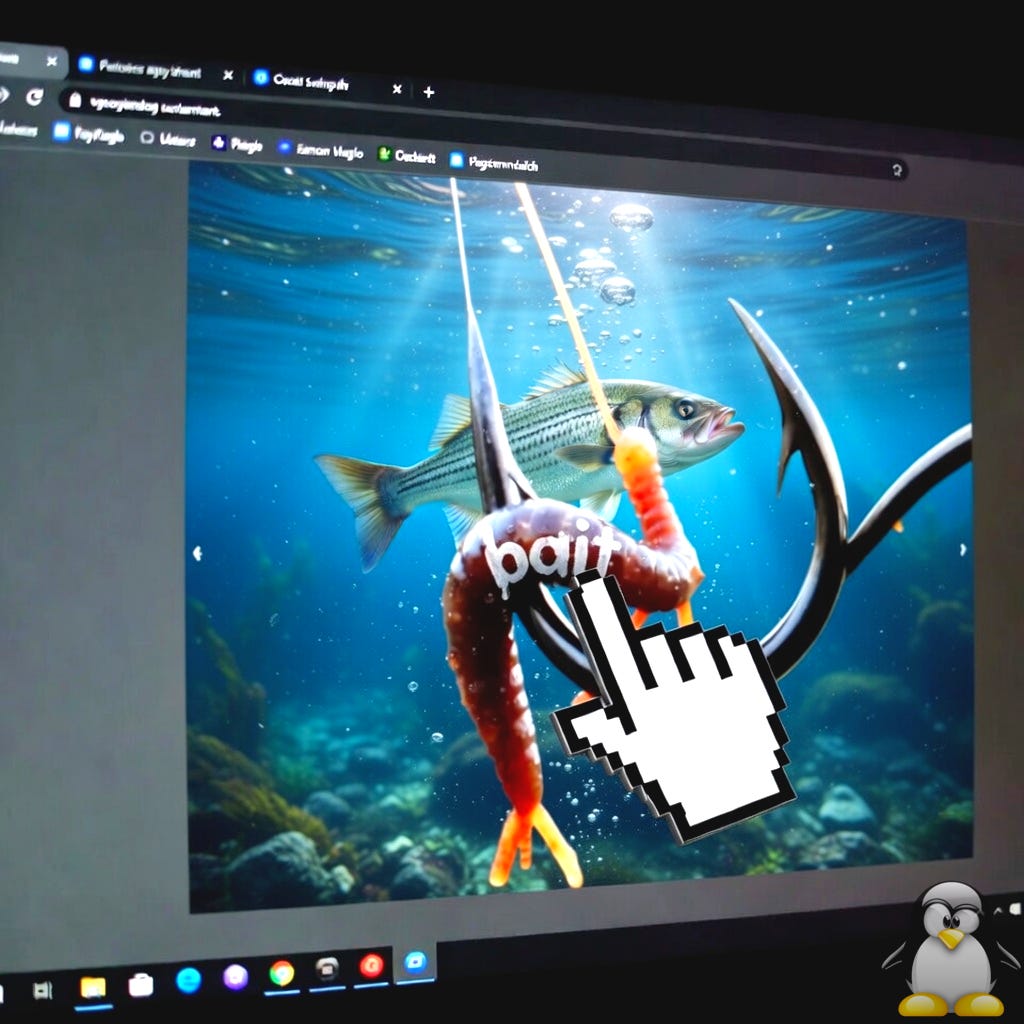This screenshot has height=1024, width=1024.
Task: Open a new tab with the plus button
Action: pyautogui.click(x=428, y=92)
